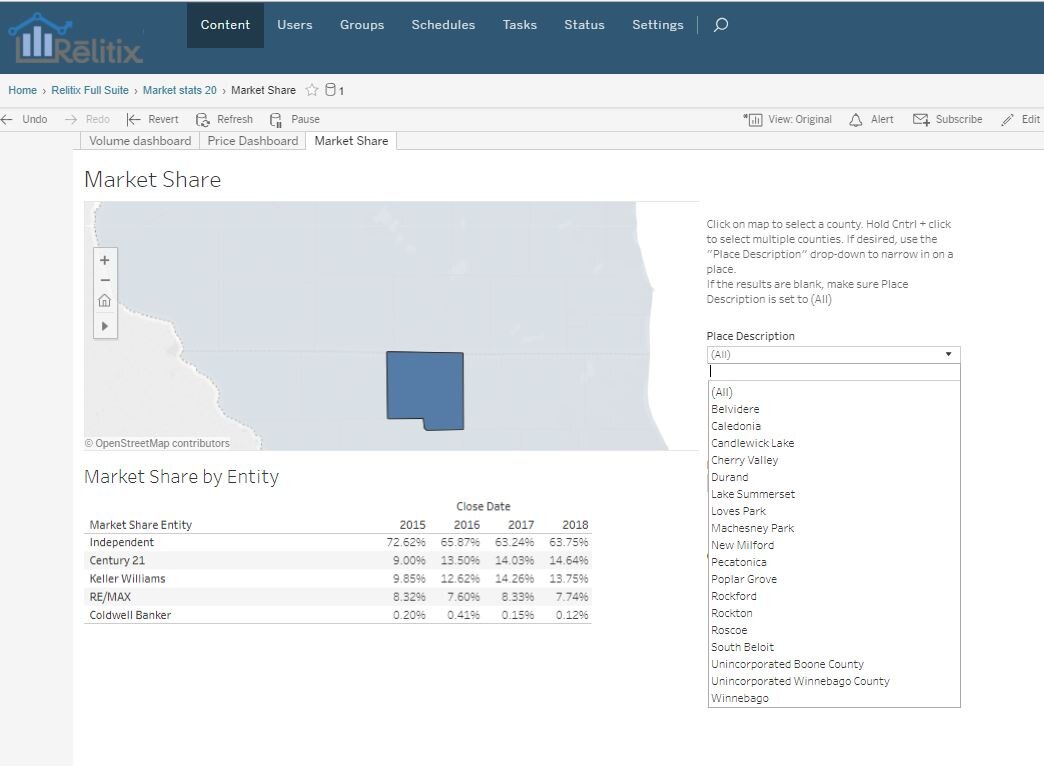Click the Market Share breadcrumb text
Viewport: 1044px width, 766px height.
tap(264, 90)
